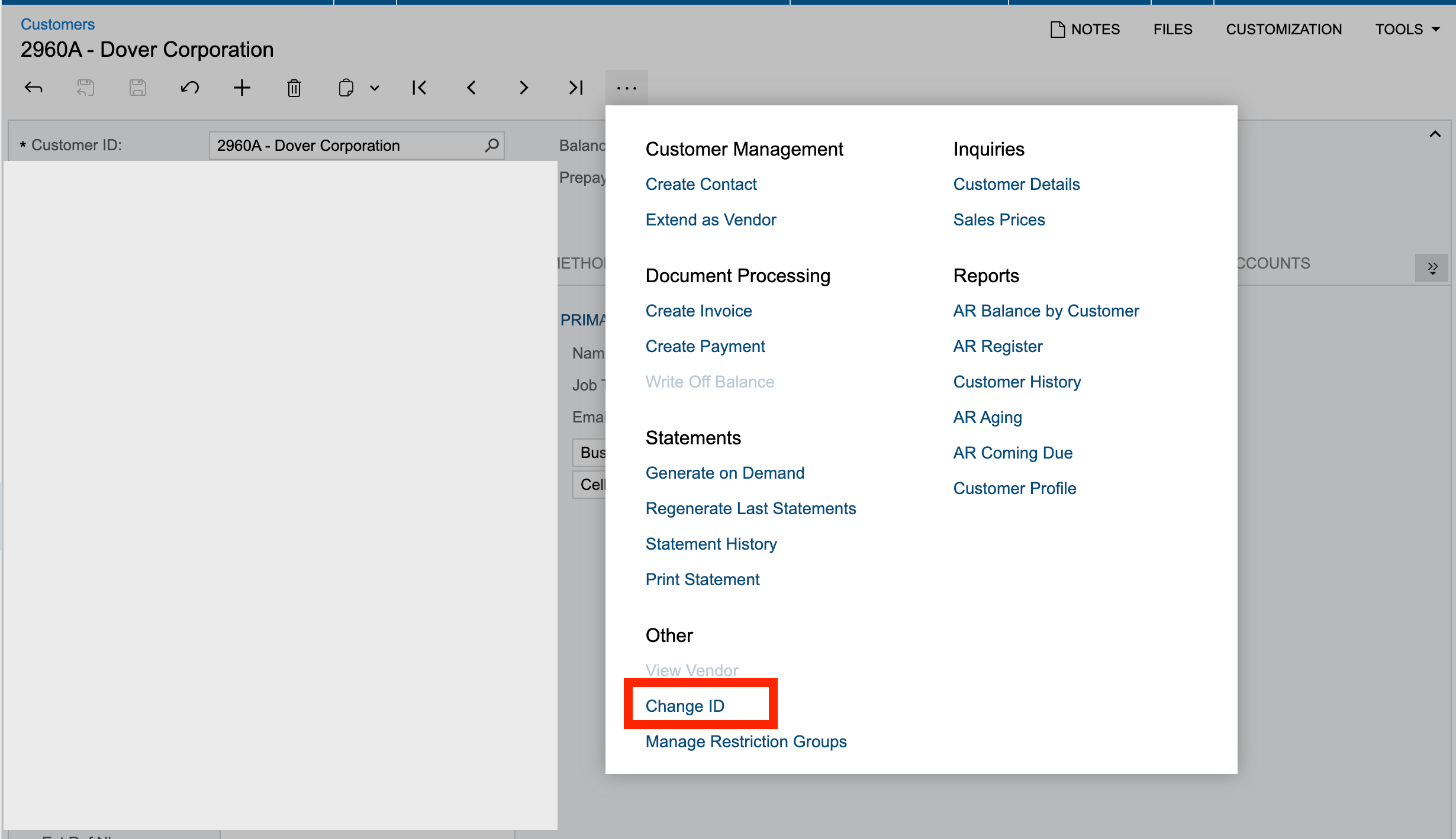Choose Print Statement
This screenshot has width=1456, height=839.
pyautogui.click(x=703, y=579)
